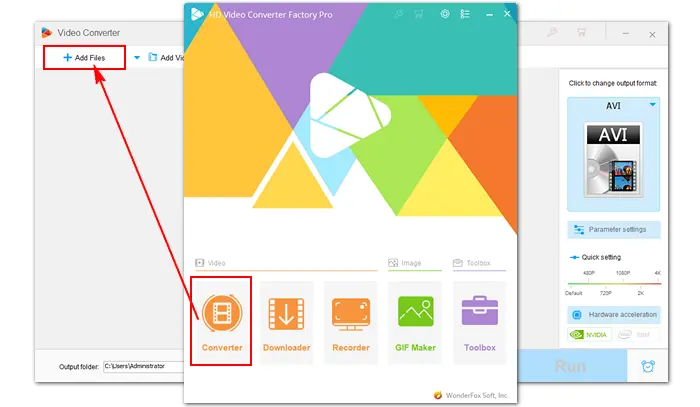Select the Toolbox section tab
Viewport: 700px width, 407px height.
pos(479,263)
